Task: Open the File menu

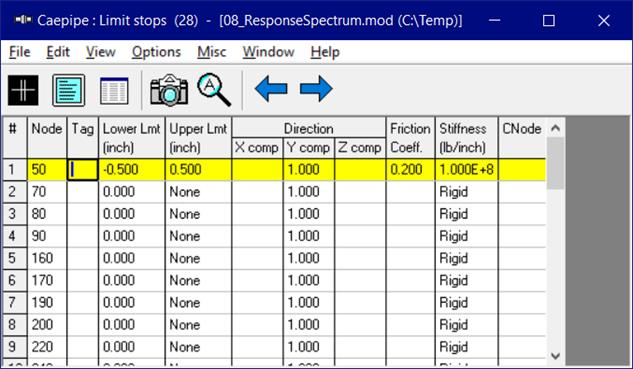Action: click(19, 52)
